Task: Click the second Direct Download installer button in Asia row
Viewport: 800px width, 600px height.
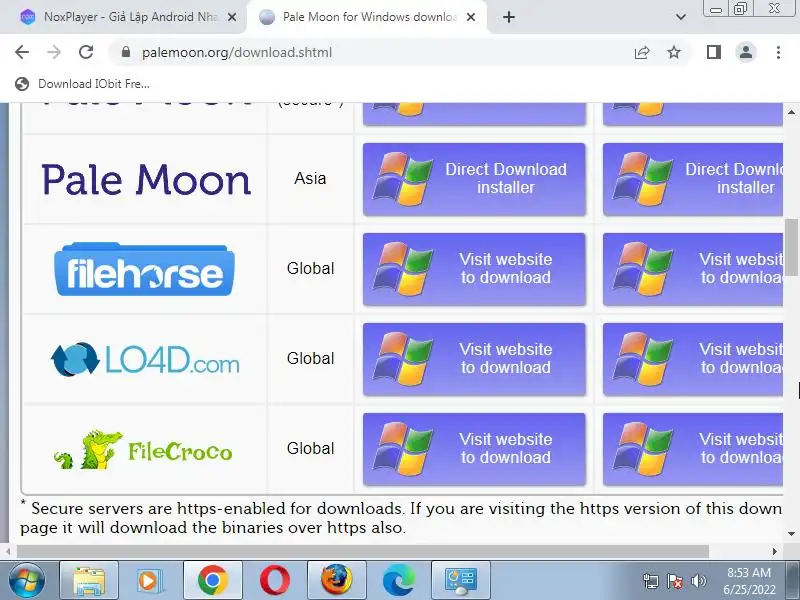Action: click(x=693, y=179)
